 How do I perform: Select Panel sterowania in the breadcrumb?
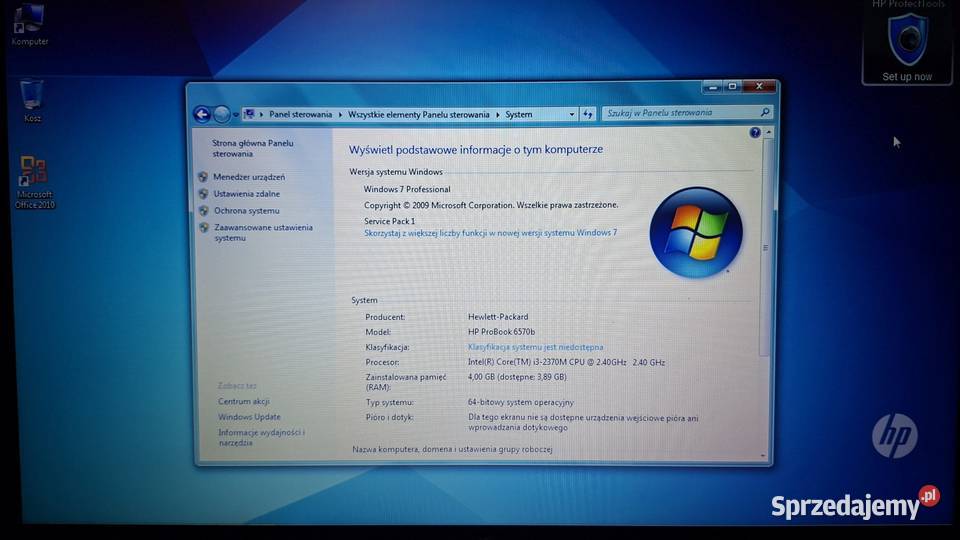click(300, 114)
